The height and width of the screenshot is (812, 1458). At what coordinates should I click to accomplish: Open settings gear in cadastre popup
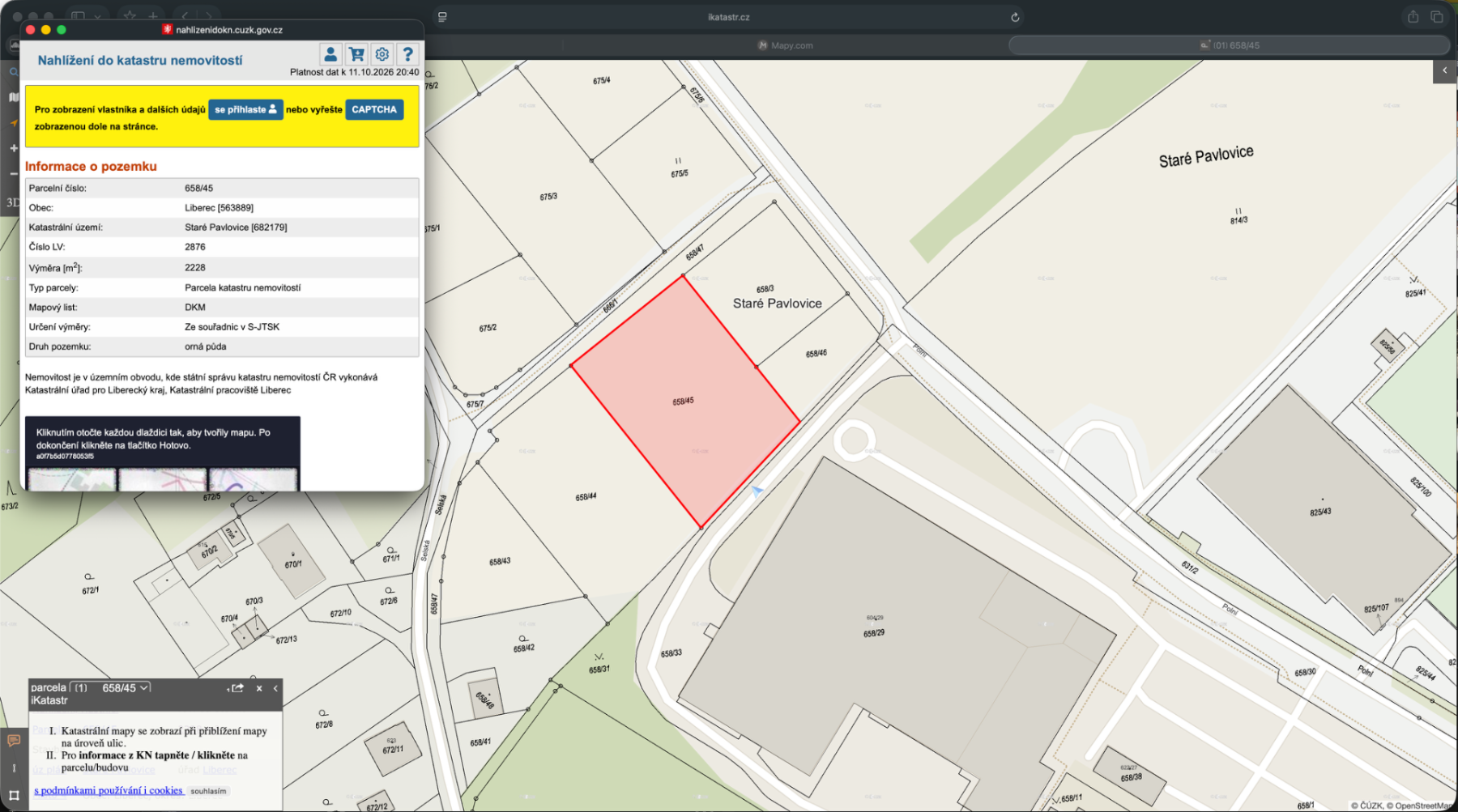(x=382, y=54)
